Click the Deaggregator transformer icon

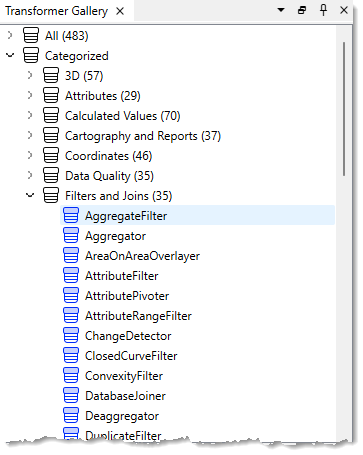click(71, 415)
